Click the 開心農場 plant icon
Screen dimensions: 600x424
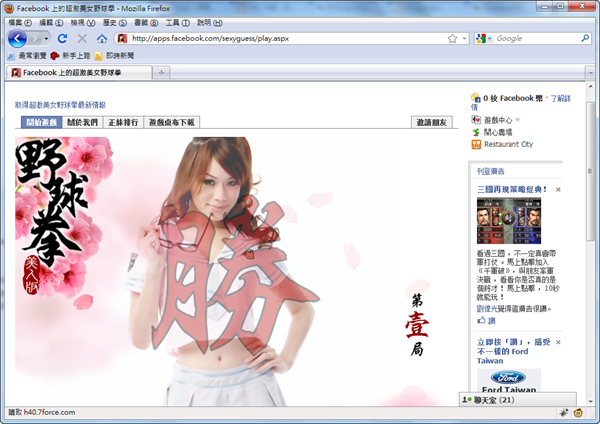tap(476, 132)
